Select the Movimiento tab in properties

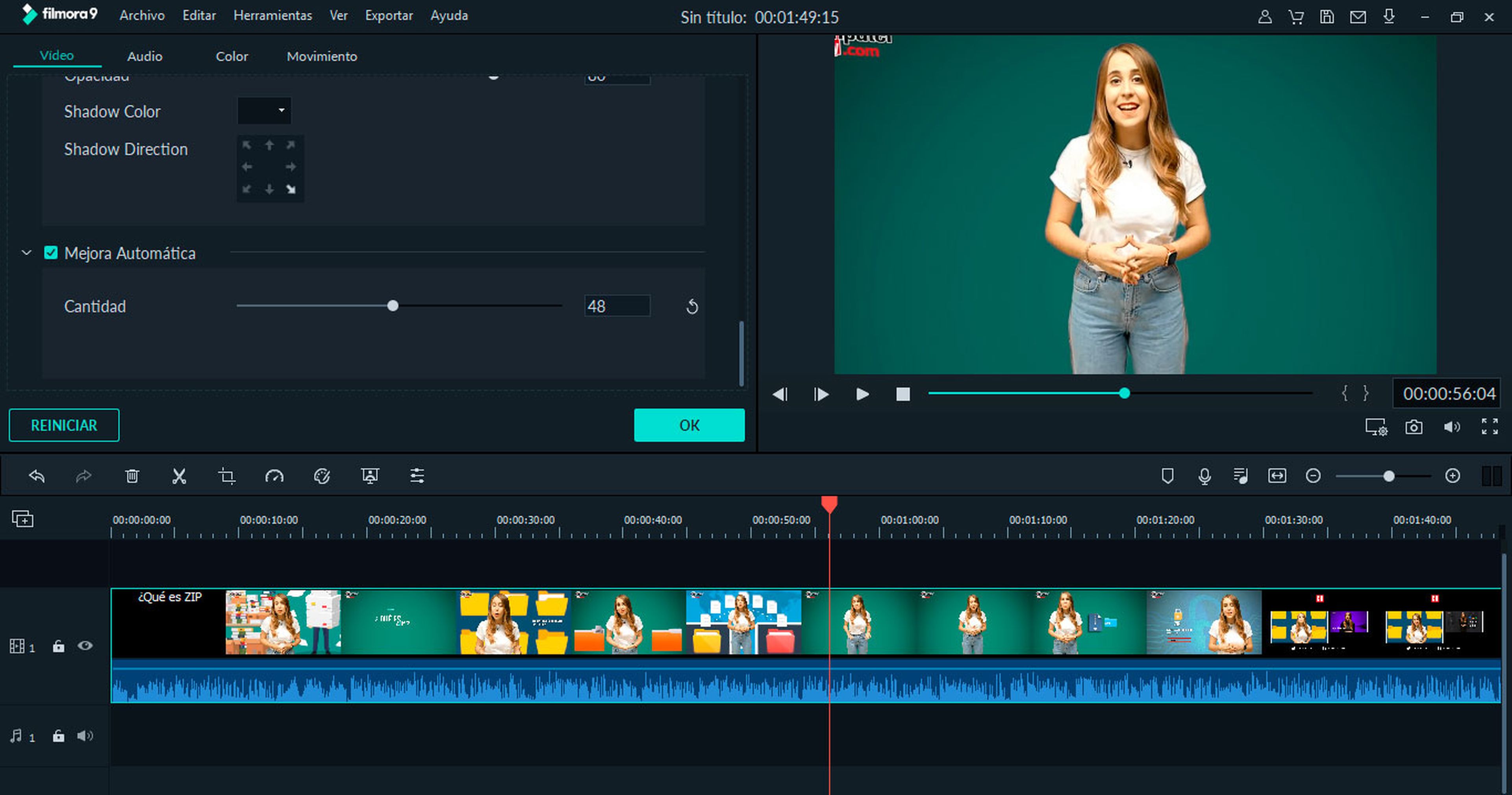tap(321, 56)
